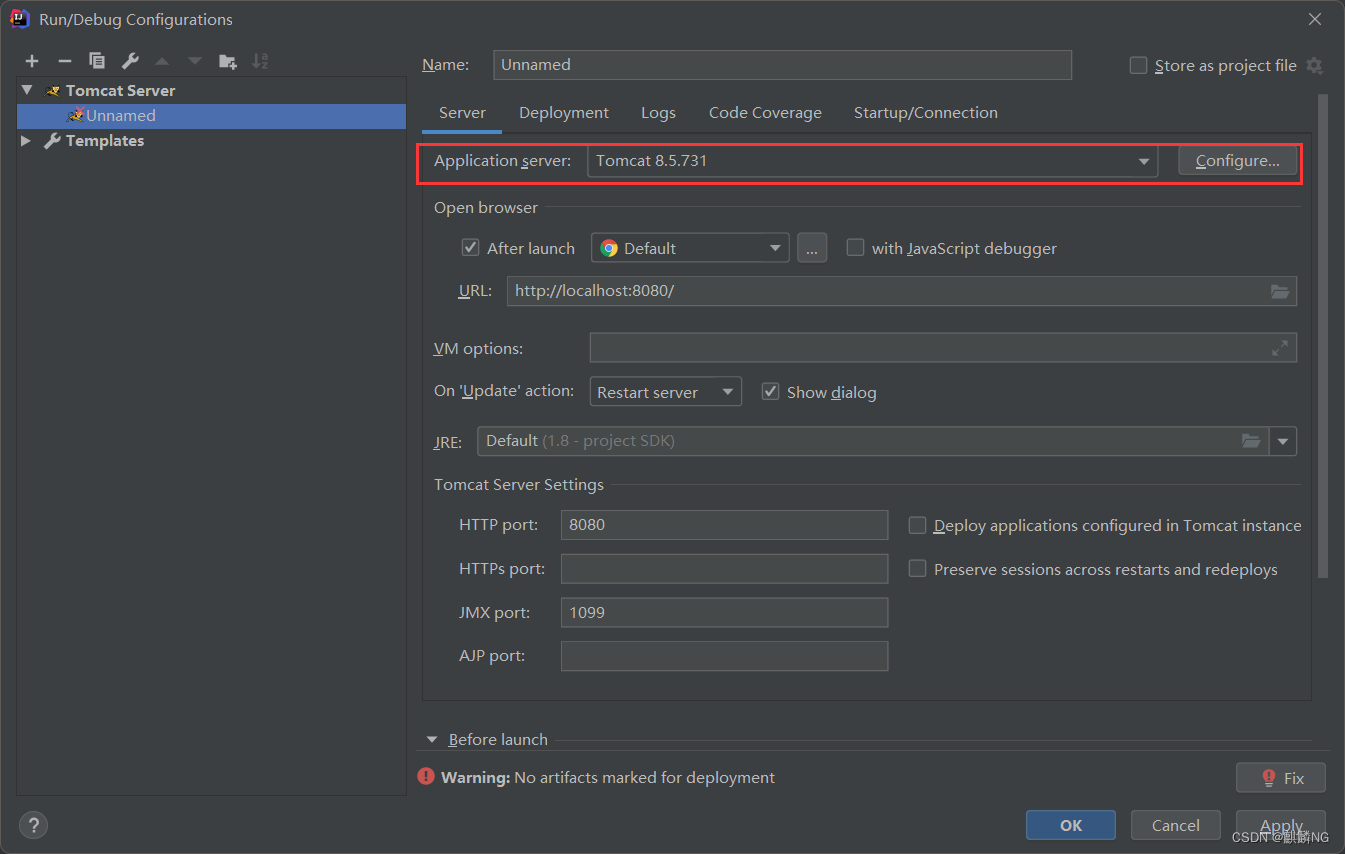Create new folder for configurations

228,61
